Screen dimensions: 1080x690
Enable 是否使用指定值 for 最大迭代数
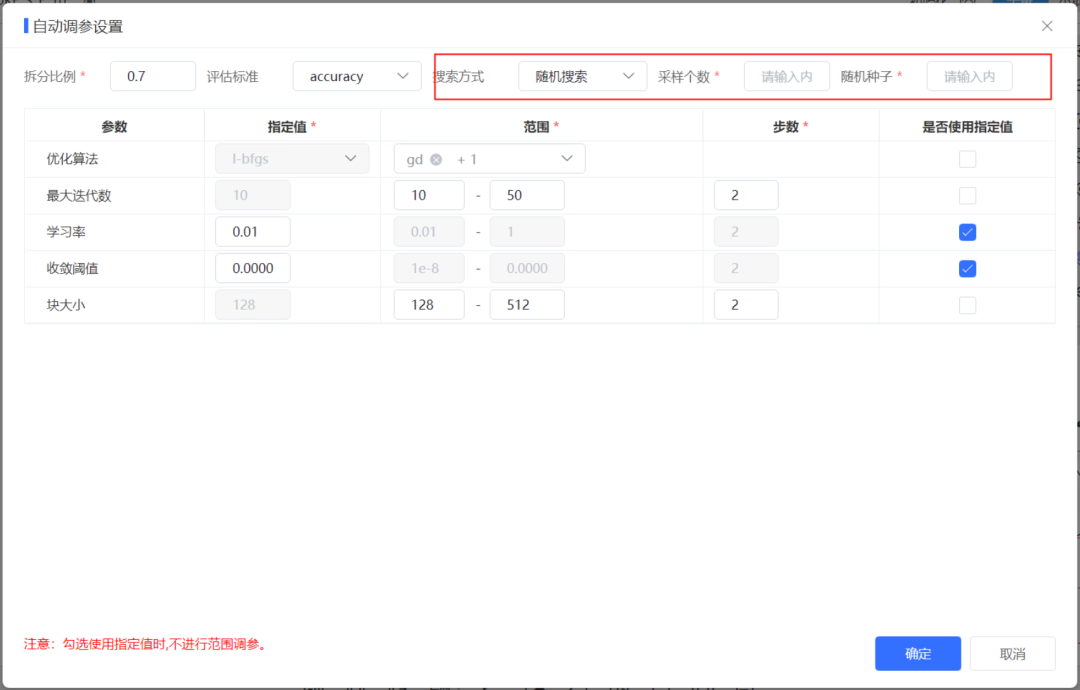[x=967, y=195]
